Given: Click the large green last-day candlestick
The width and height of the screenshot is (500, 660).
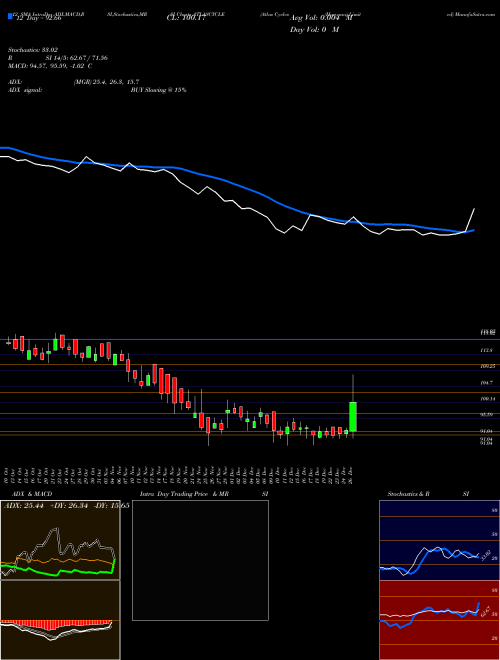Looking at the screenshot, I should click(353, 416).
